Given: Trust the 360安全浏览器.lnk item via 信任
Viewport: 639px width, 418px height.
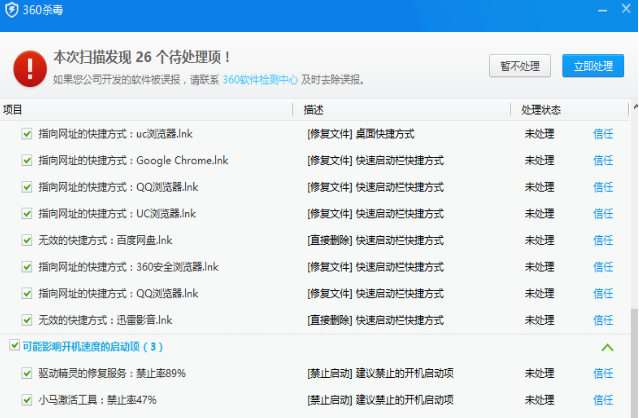Looking at the screenshot, I should 603,267.
